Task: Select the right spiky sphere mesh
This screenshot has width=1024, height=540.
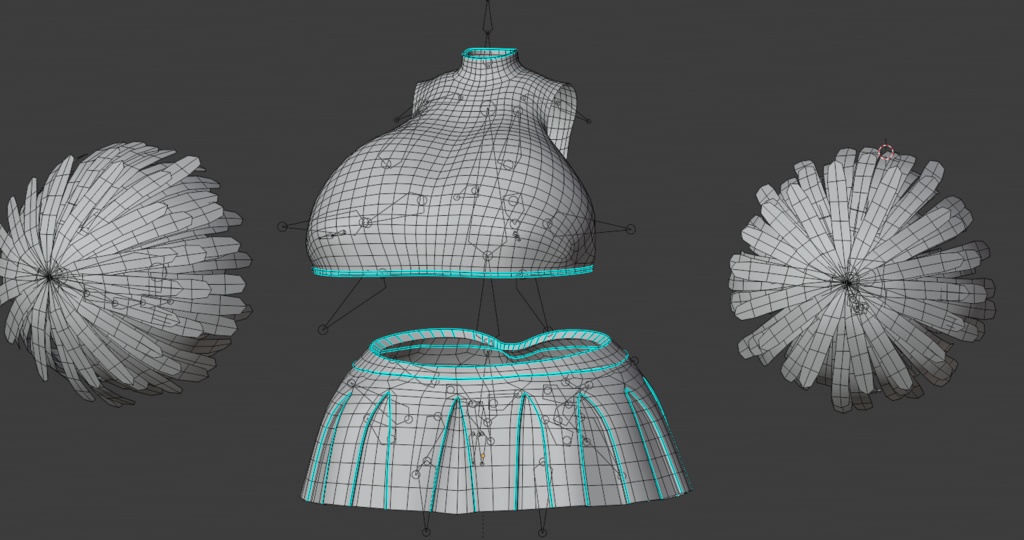Action: coord(861,279)
